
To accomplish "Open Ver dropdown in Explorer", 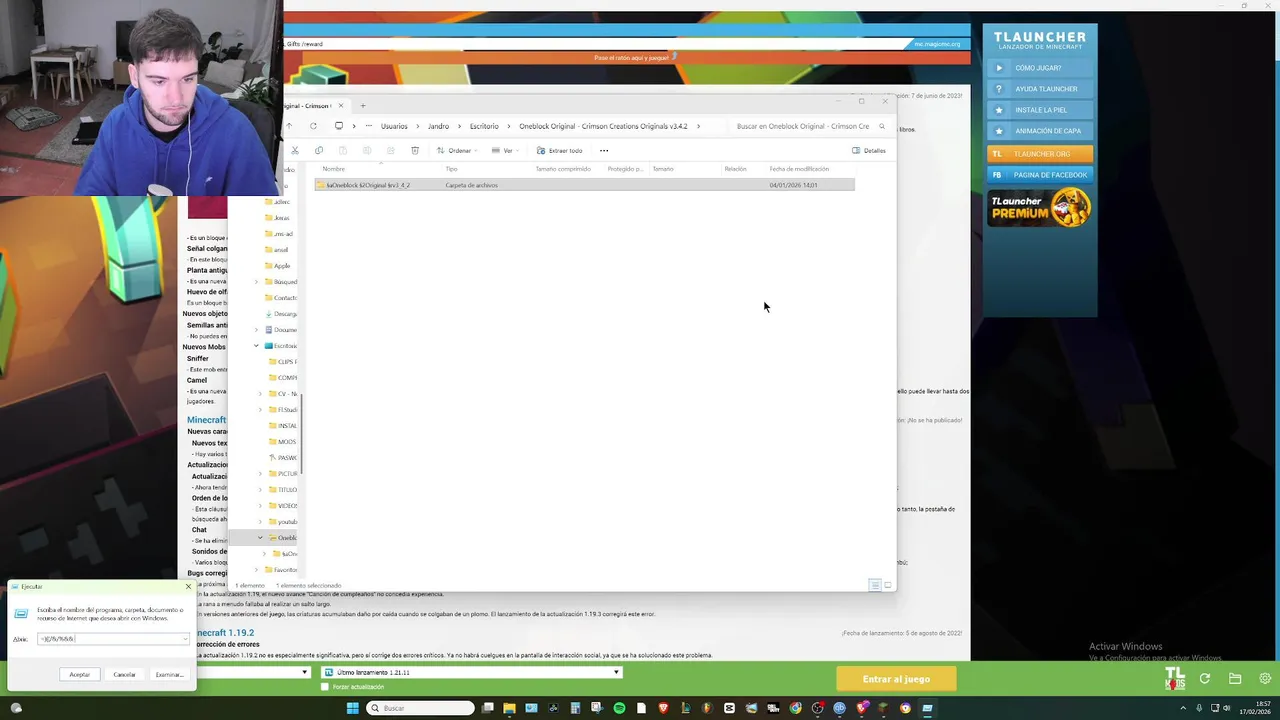I will (505, 151).
